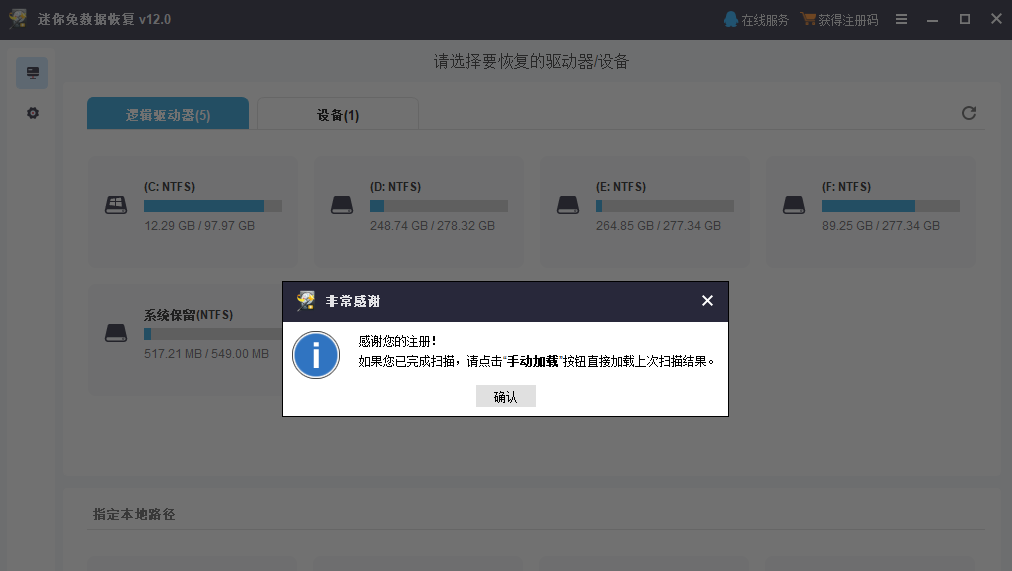
Task: Click the 指定本地路径 section heading
Action: point(134,514)
